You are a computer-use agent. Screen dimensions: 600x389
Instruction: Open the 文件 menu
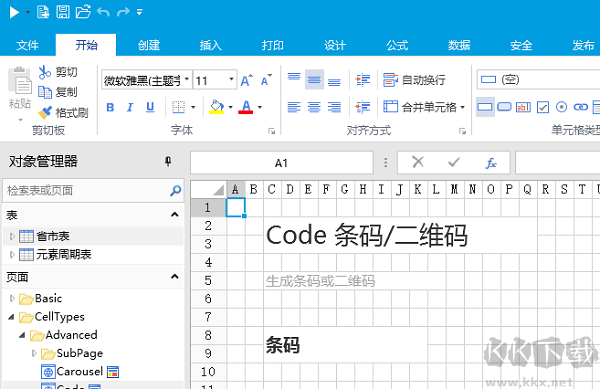(x=27, y=45)
